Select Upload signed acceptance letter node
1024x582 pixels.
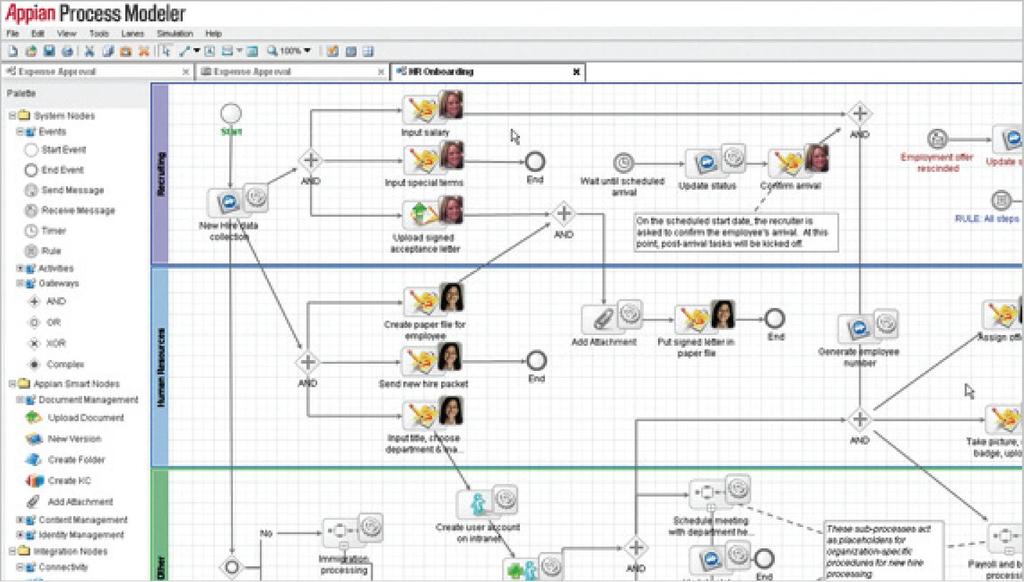tap(432, 212)
